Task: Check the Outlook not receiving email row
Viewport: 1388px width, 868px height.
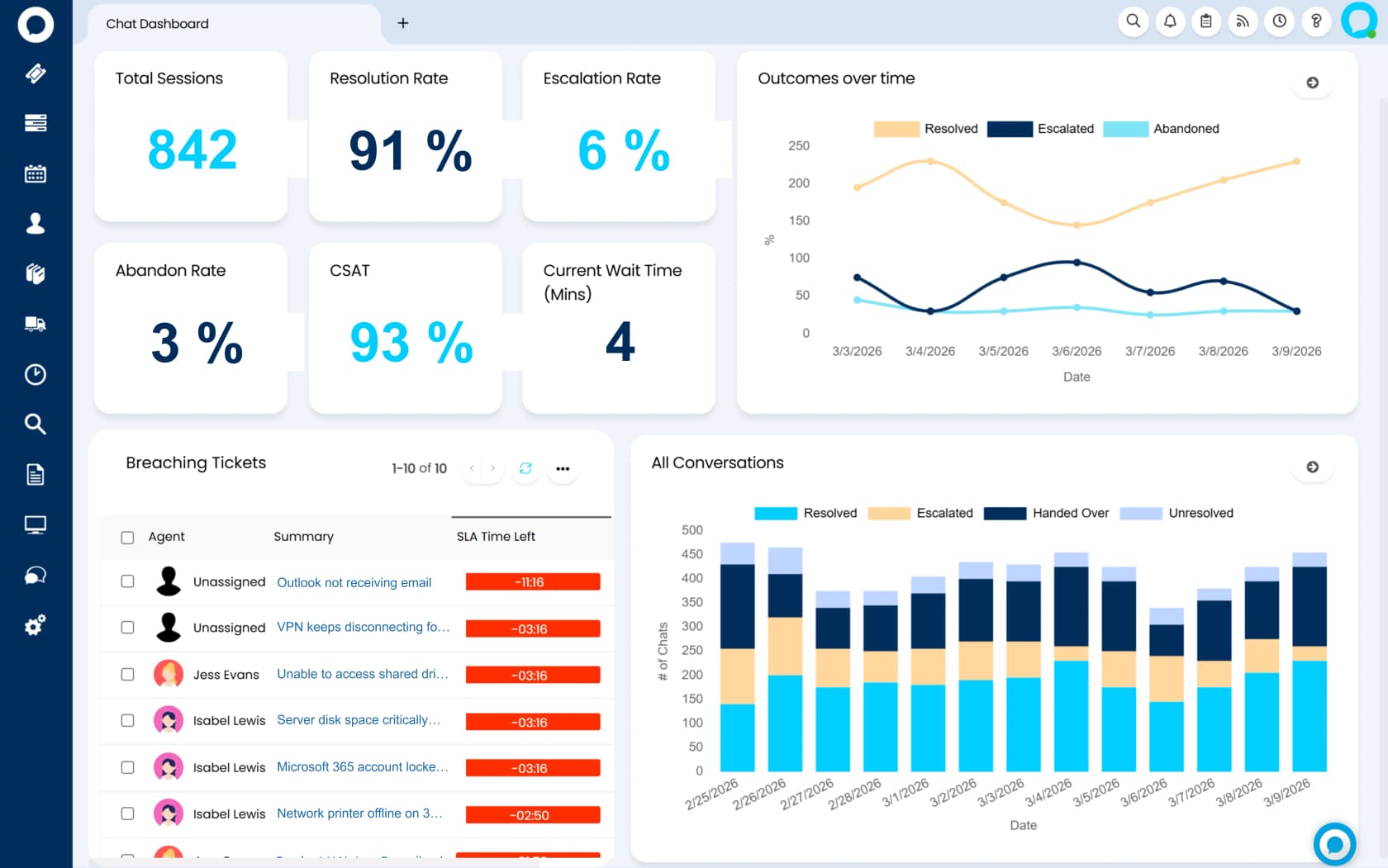Action: [127, 581]
